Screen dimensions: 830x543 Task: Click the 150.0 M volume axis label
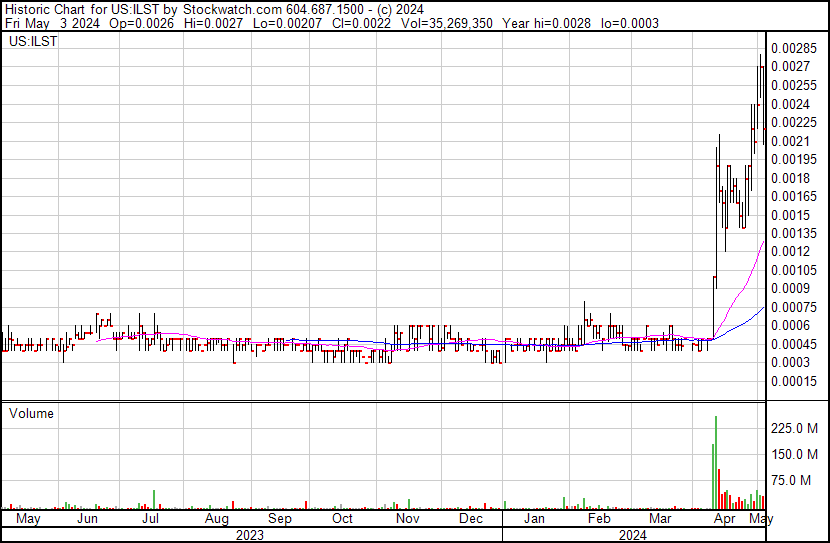tap(795, 455)
